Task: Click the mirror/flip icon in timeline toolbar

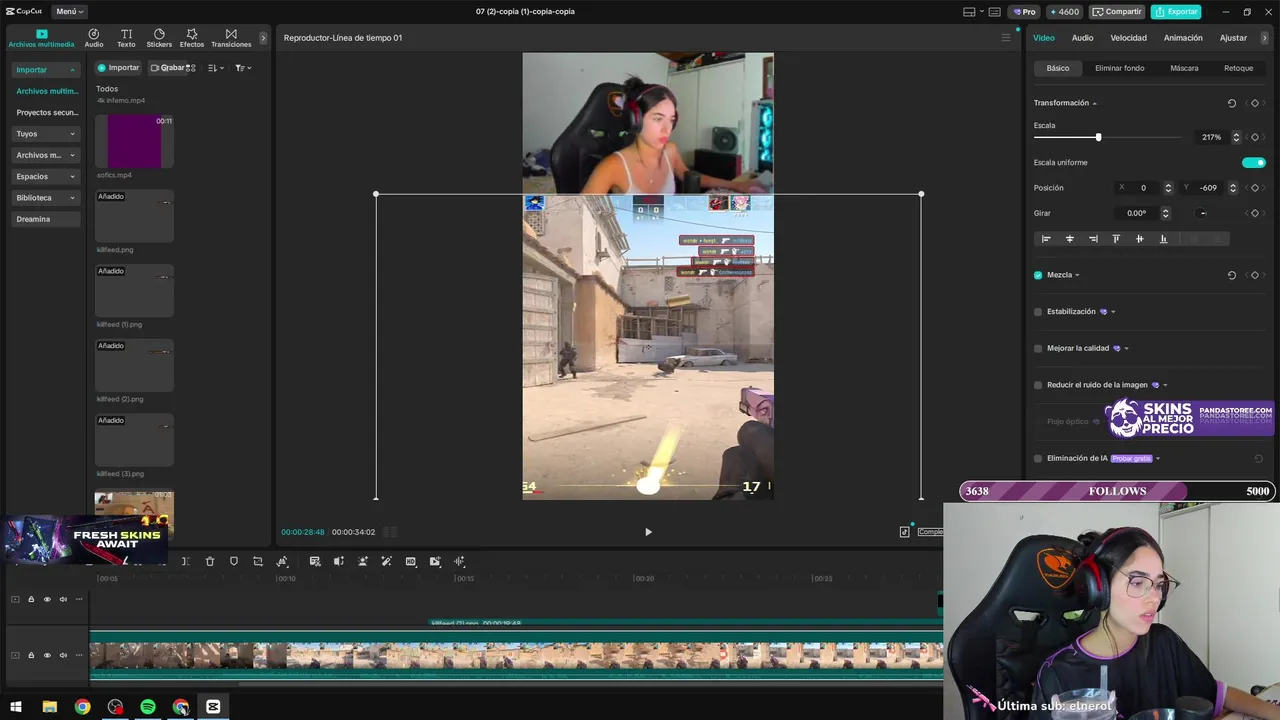Action: pos(339,561)
